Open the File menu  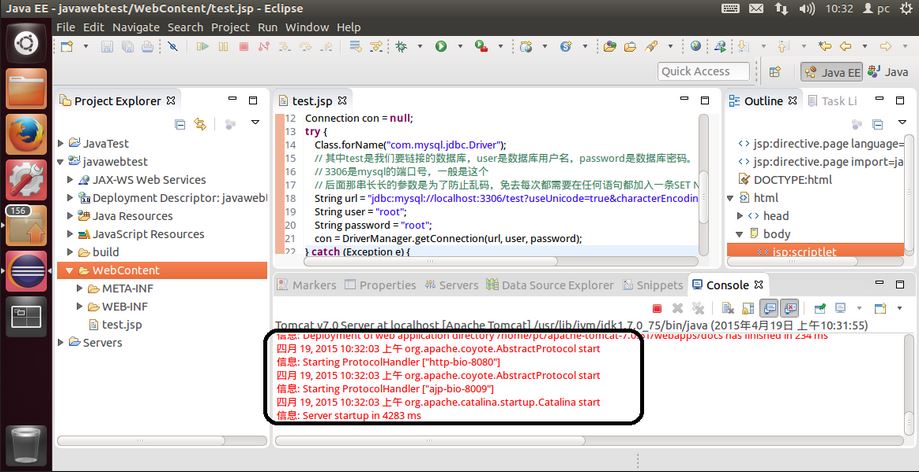click(66, 27)
